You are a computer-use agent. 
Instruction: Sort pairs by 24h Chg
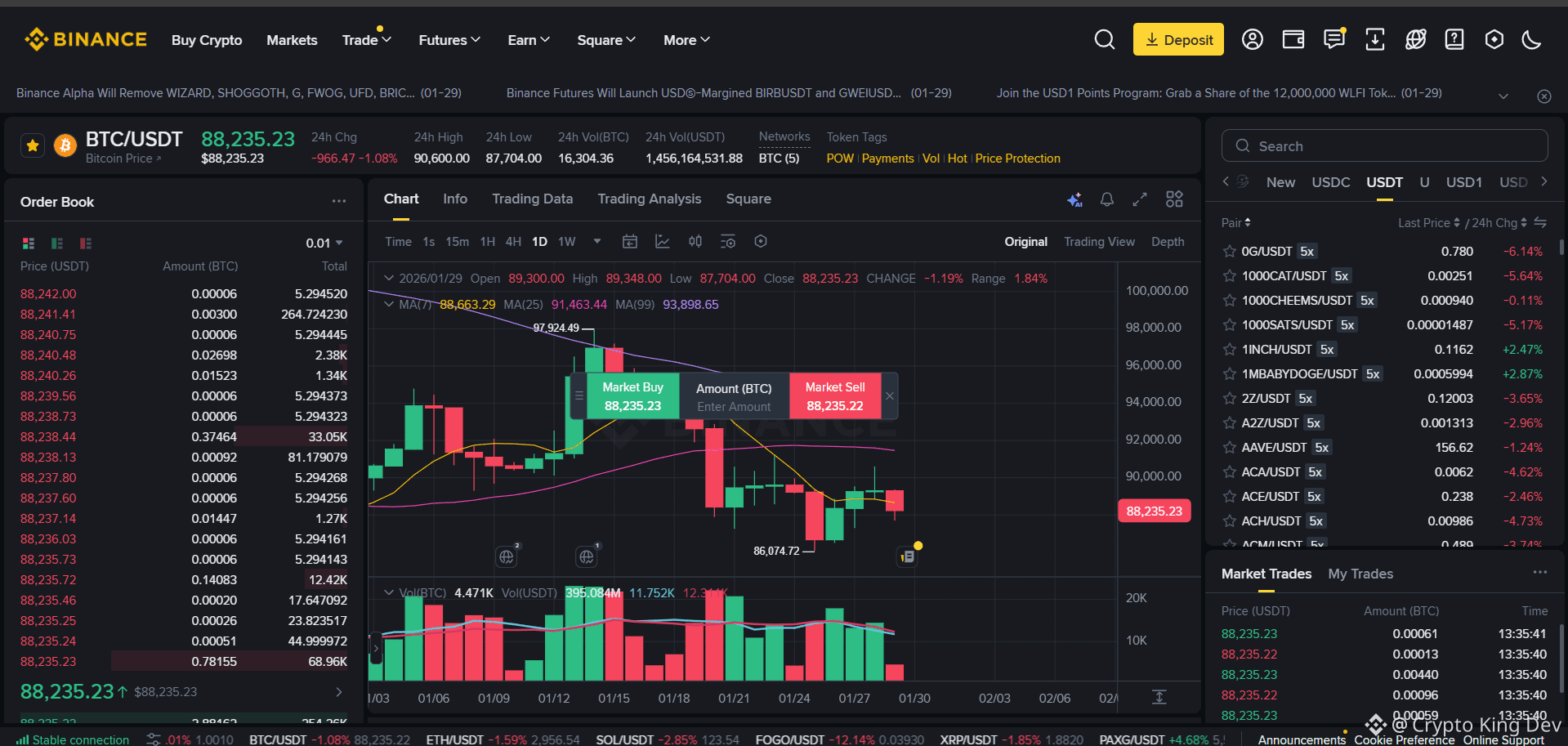[x=1499, y=223]
